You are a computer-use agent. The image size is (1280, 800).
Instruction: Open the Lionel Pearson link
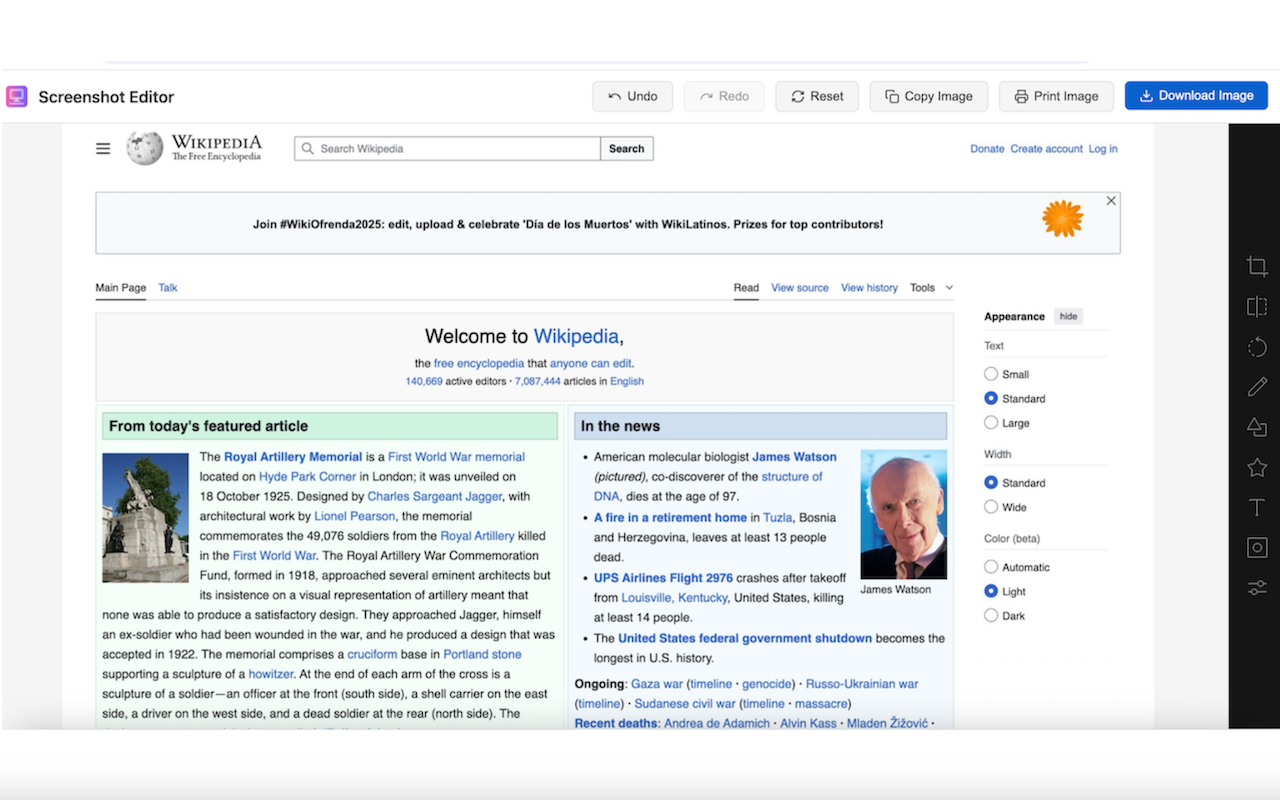point(355,516)
